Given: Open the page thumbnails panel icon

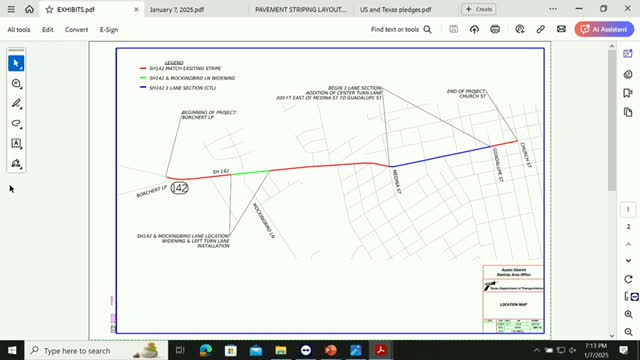Looking at the screenshot, I should click(x=628, y=112).
